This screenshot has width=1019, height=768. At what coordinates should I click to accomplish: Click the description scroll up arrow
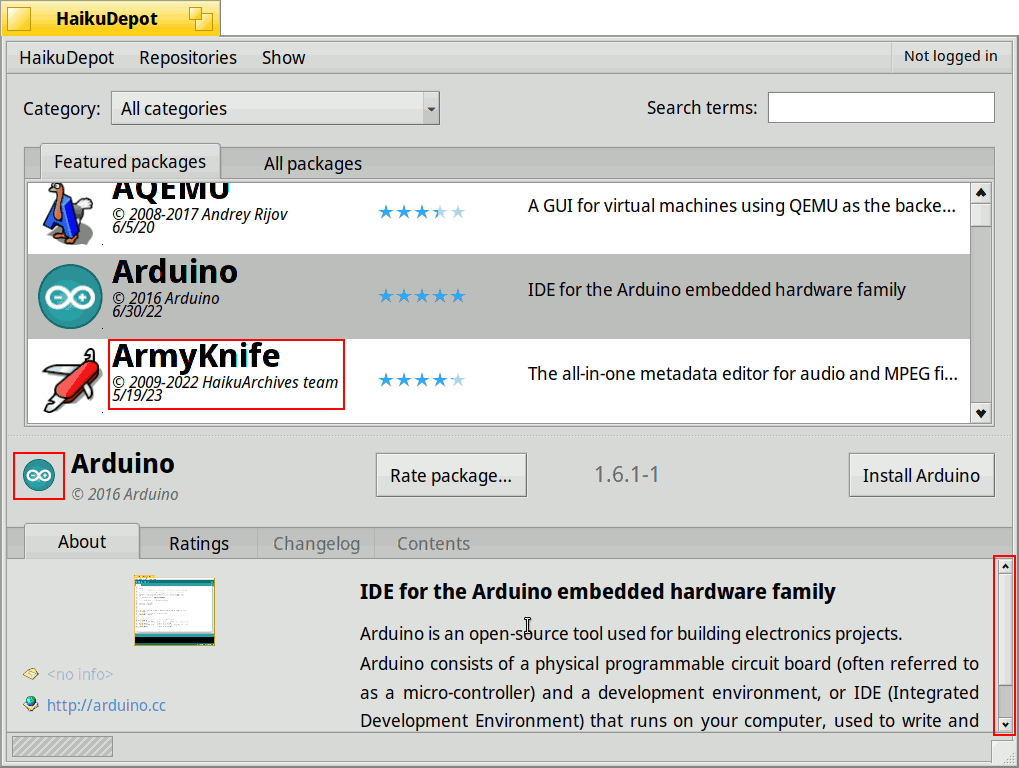tap(1005, 567)
